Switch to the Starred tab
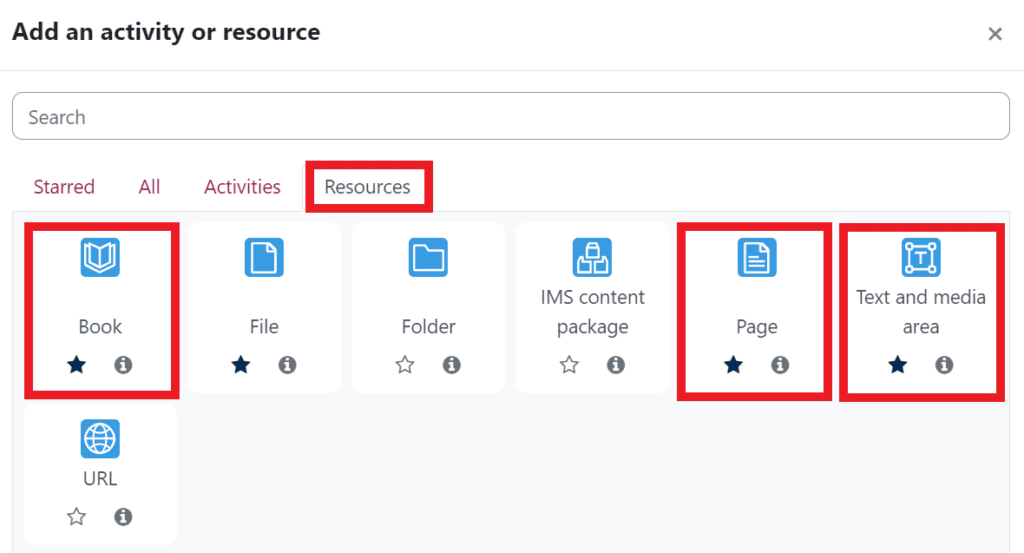 tap(64, 187)
